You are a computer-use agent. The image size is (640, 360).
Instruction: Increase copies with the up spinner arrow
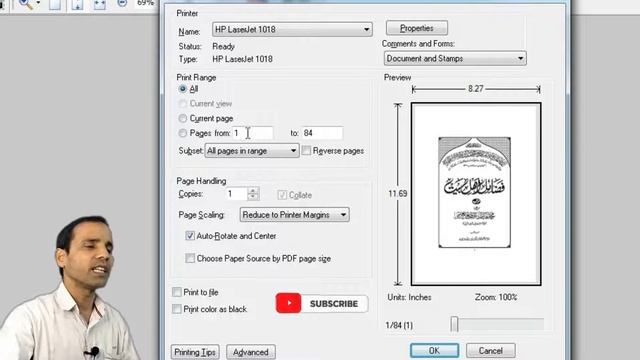(253, 191)
